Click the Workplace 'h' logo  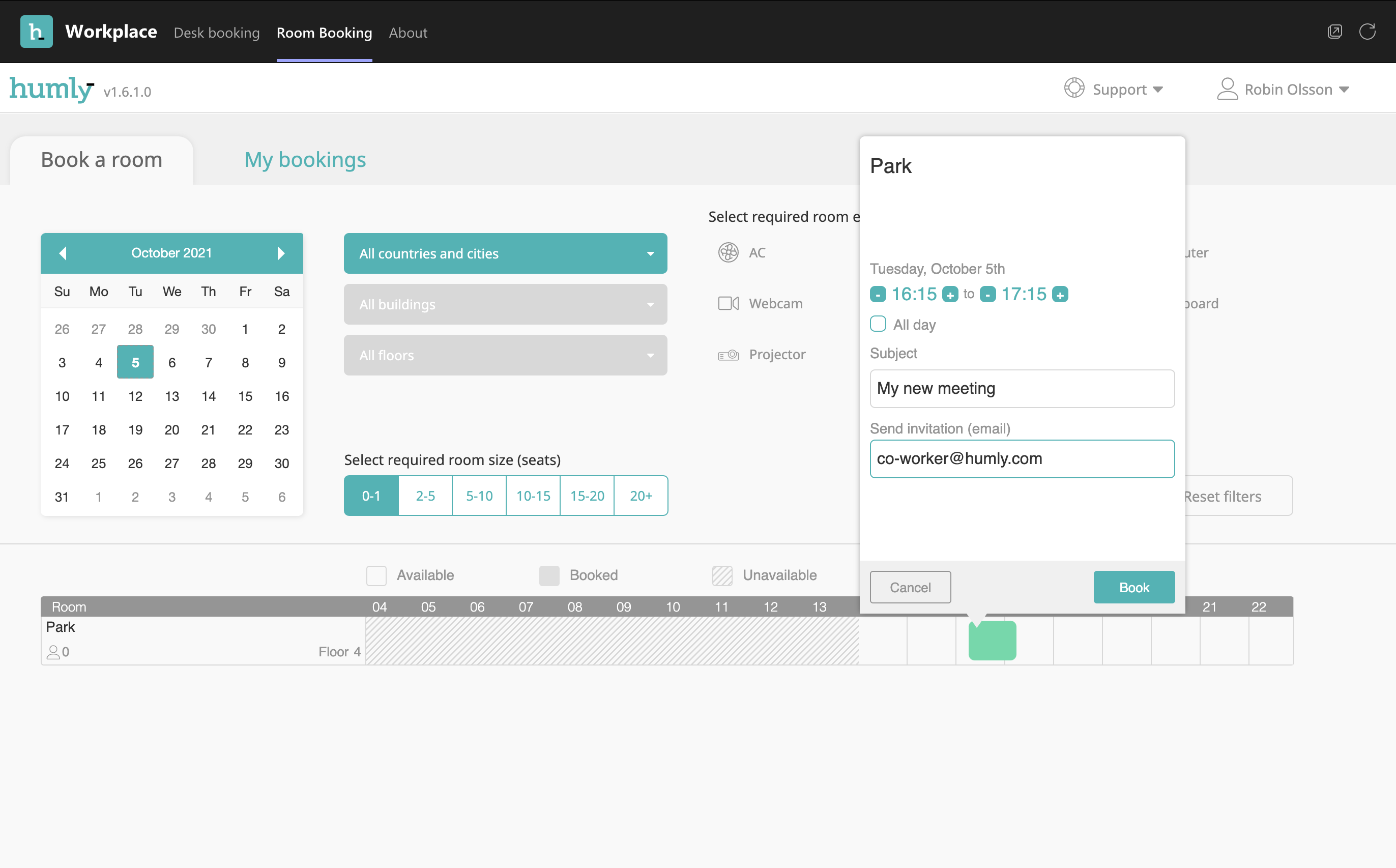36,32
